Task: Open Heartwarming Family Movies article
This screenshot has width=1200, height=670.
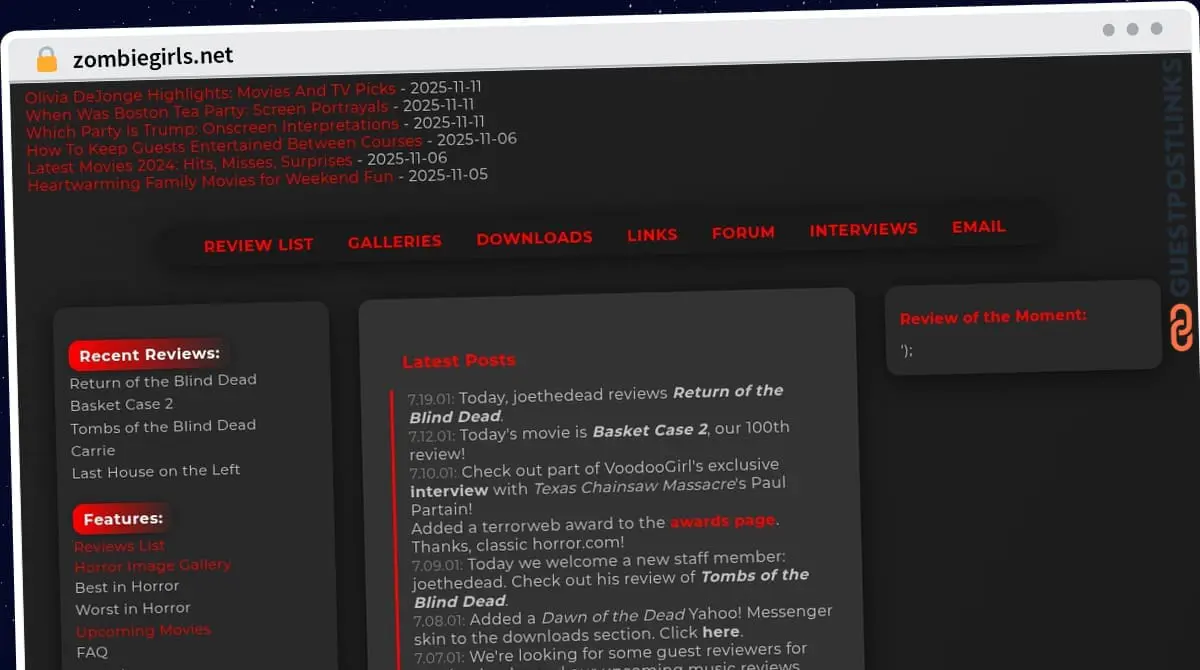Action: pos(210,181)
